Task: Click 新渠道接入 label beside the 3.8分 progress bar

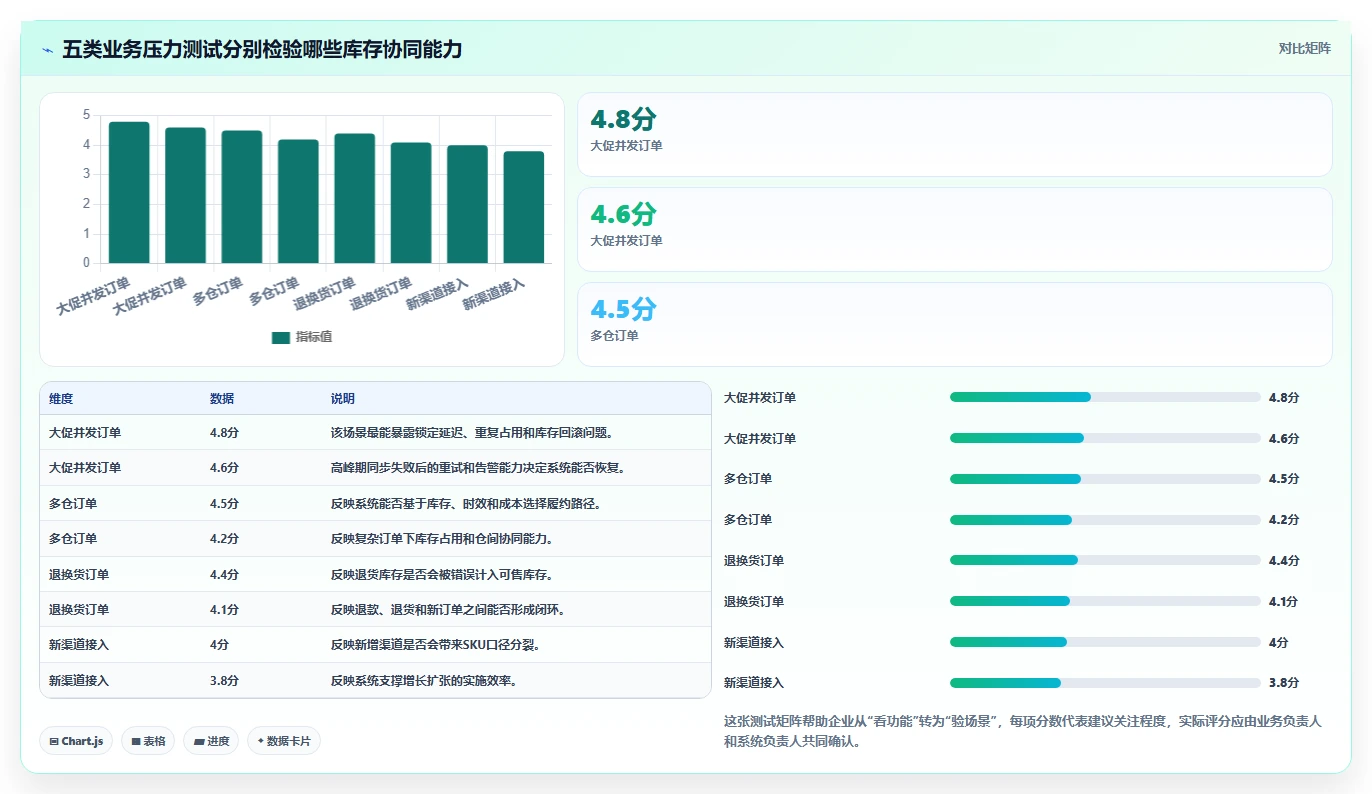Action: 754,683
